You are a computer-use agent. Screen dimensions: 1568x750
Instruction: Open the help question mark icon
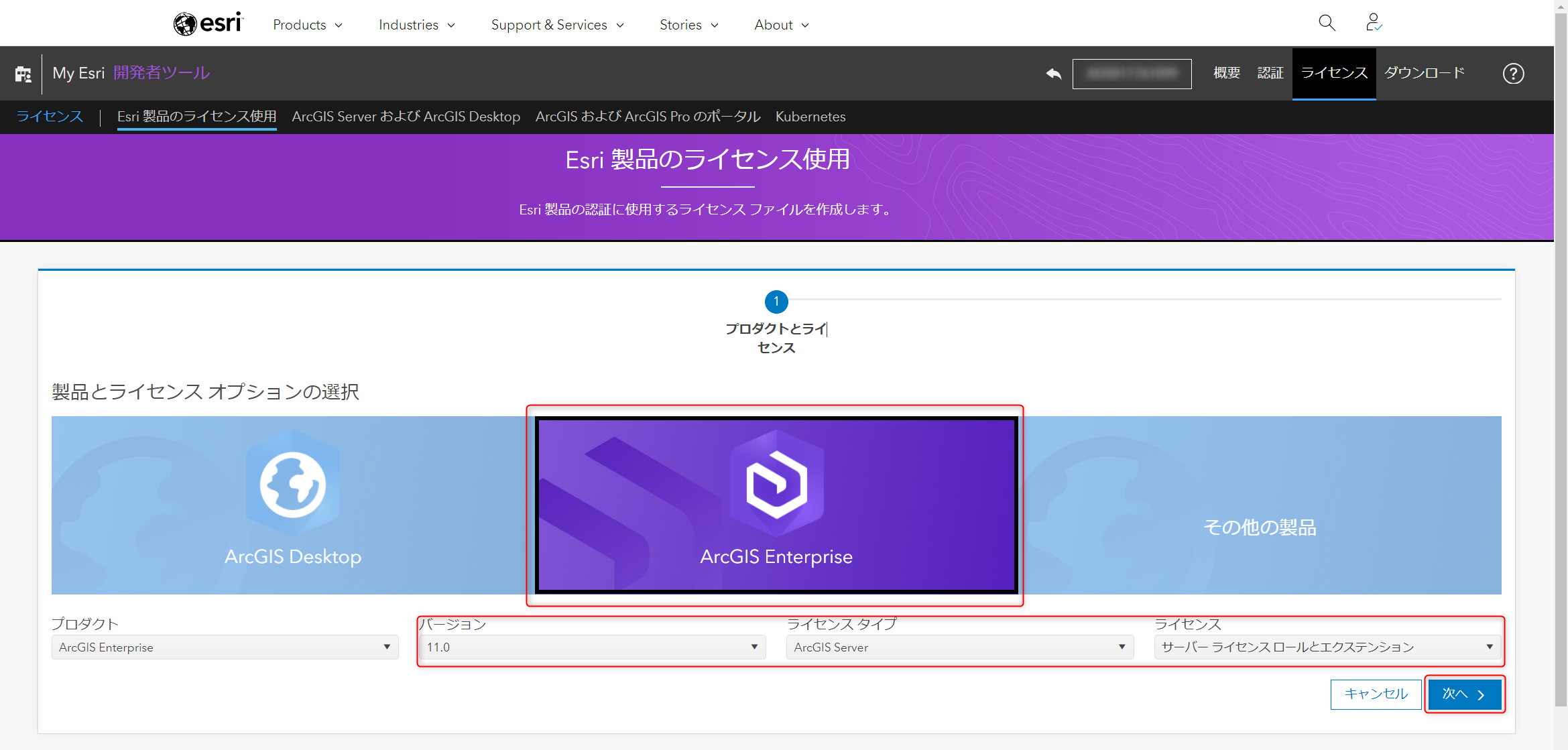(1513, 74)
